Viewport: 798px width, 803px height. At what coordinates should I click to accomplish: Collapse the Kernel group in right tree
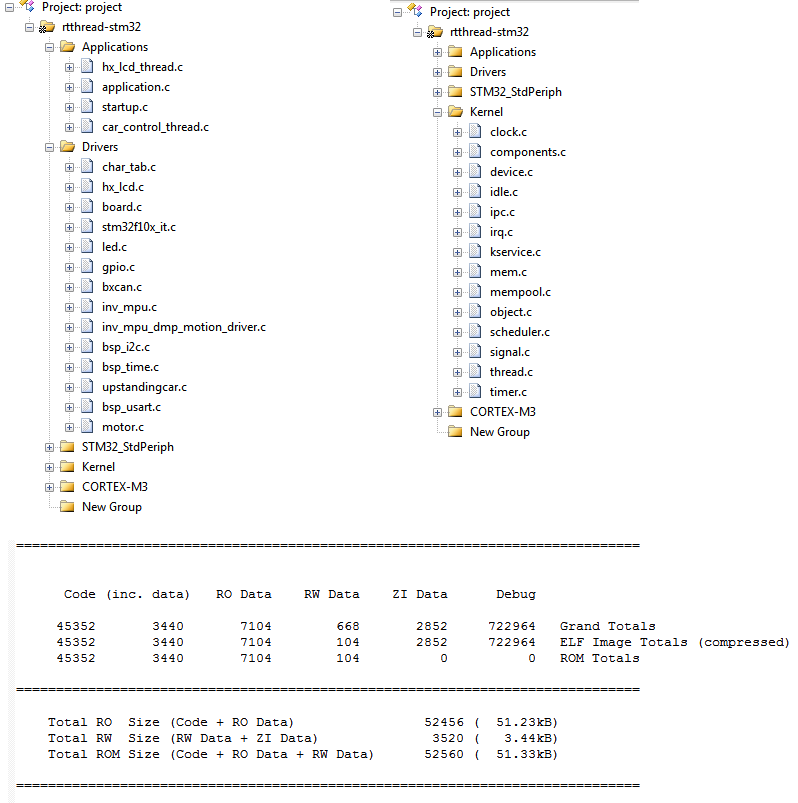coord(437,113)
